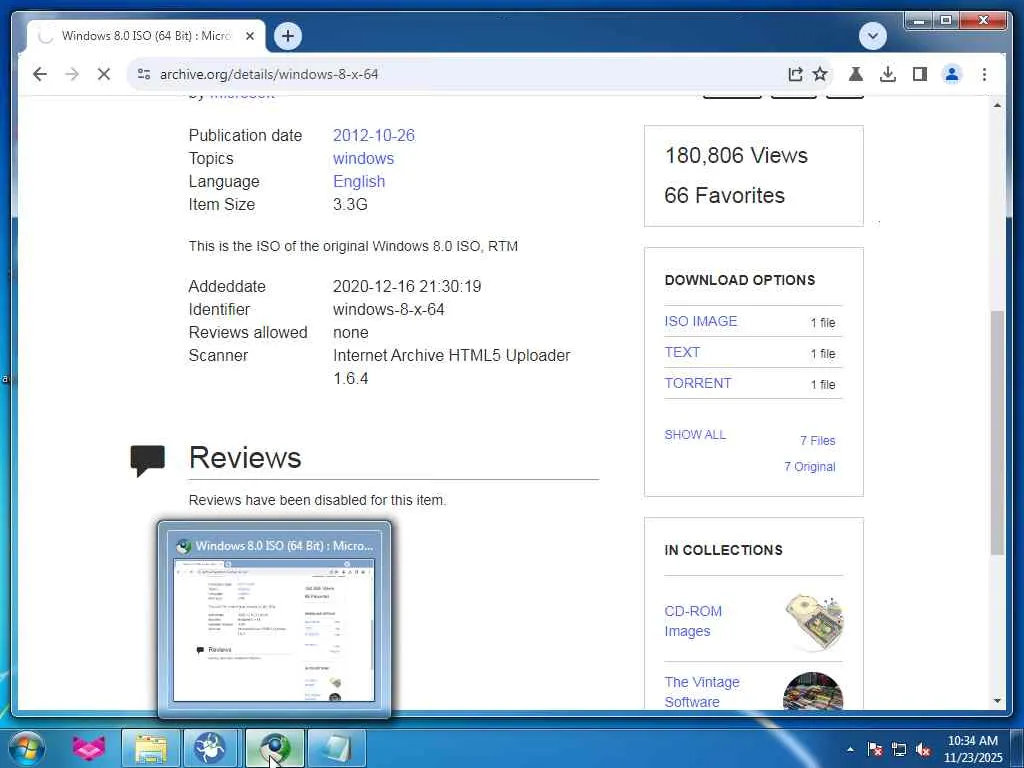Open the windows topic link
Viewport: 1024px width, 768px height.
click(x=363, y=159)
